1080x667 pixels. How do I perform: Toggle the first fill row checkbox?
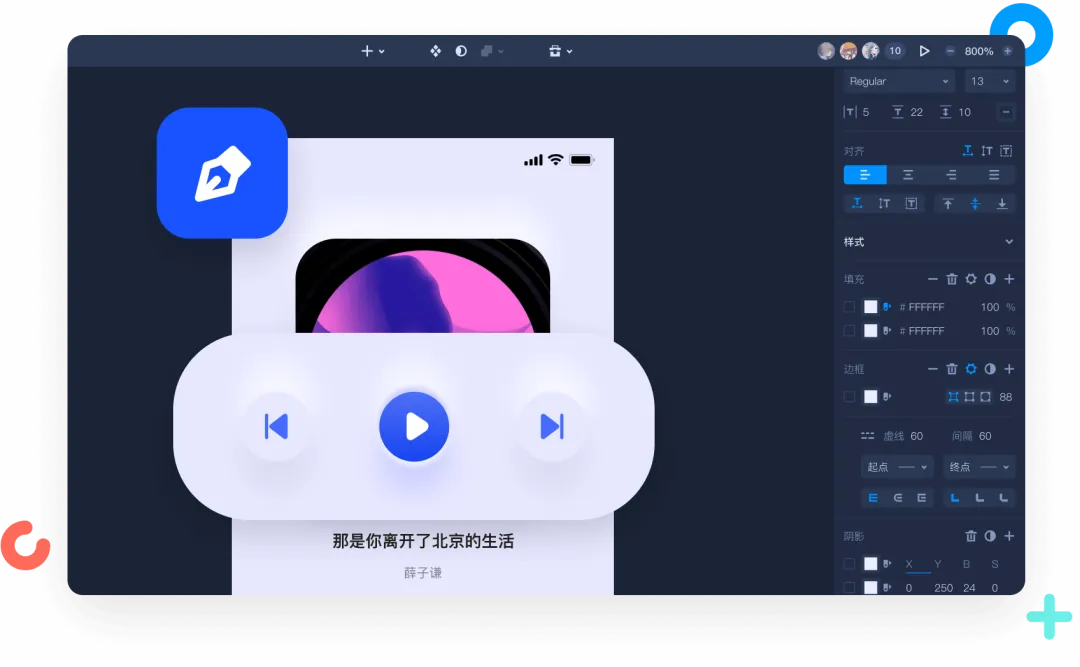[849, 307]
